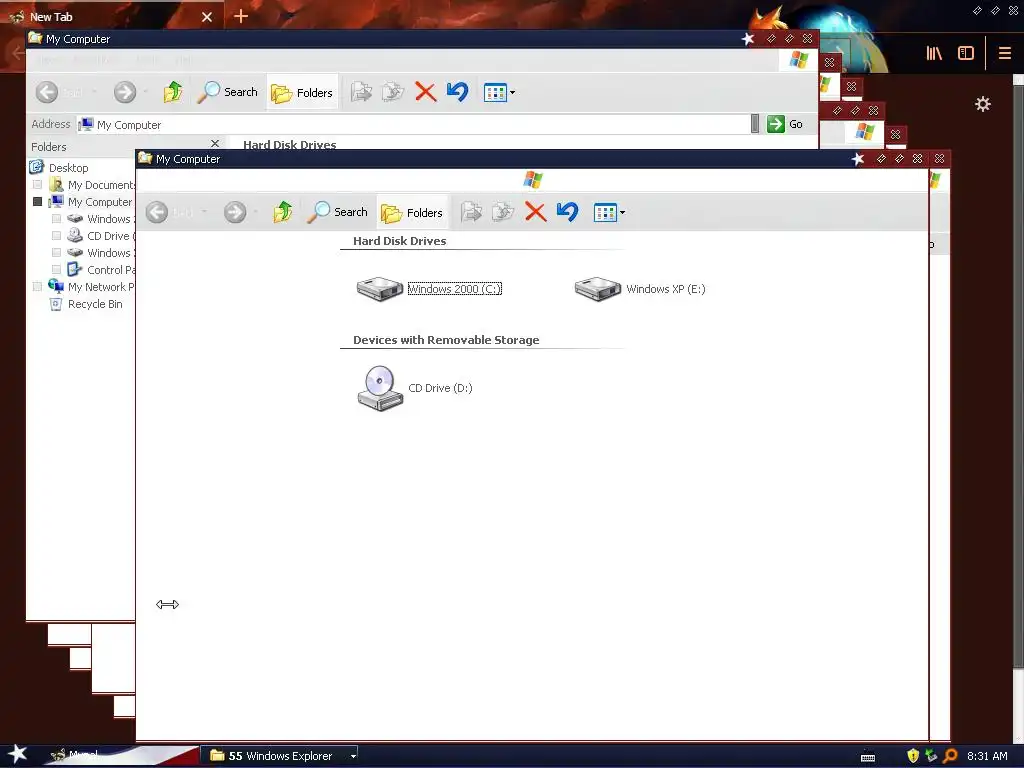Image resolution: width=1024 pixels, height=768 pixels.
Task: Open Views icon in rear window toolbar
Action: pyautogui.click(x=495, y=93)
